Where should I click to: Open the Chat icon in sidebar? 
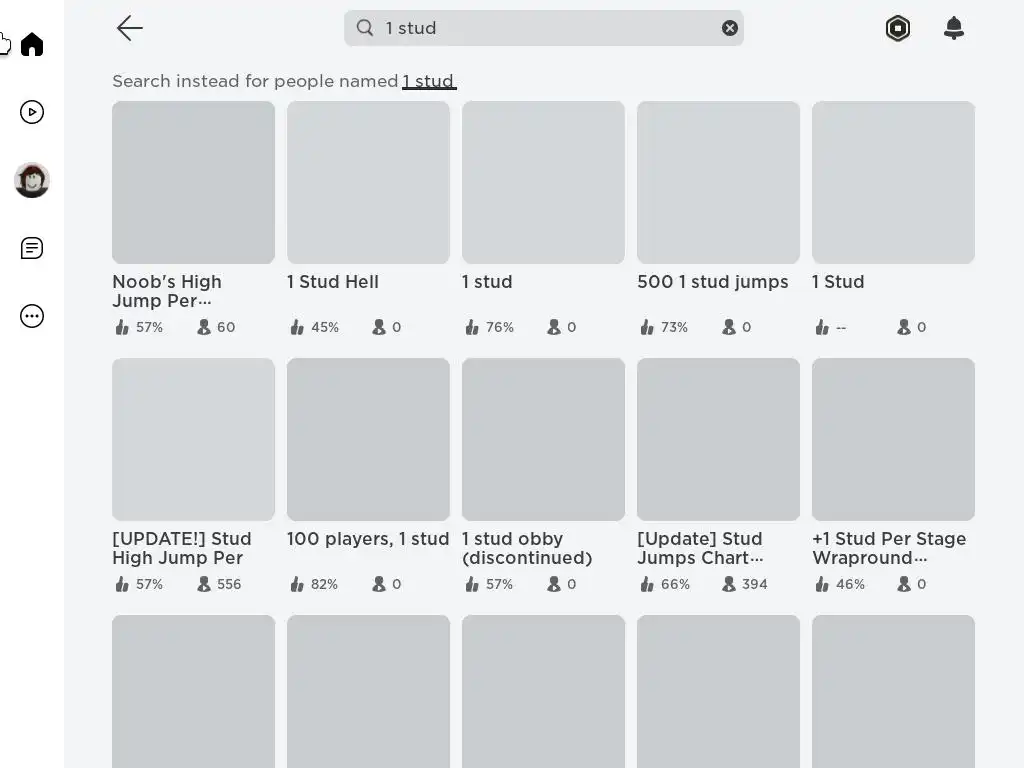click(32, 248)
